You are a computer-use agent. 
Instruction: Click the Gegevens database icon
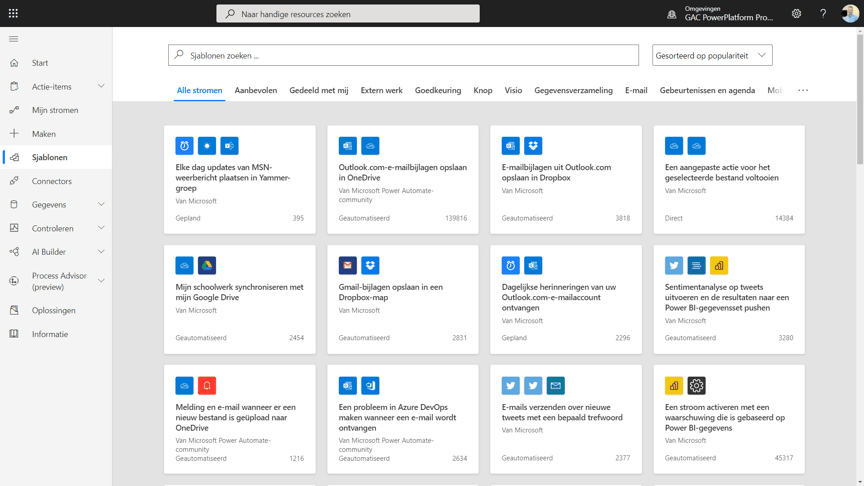point(14,204)
